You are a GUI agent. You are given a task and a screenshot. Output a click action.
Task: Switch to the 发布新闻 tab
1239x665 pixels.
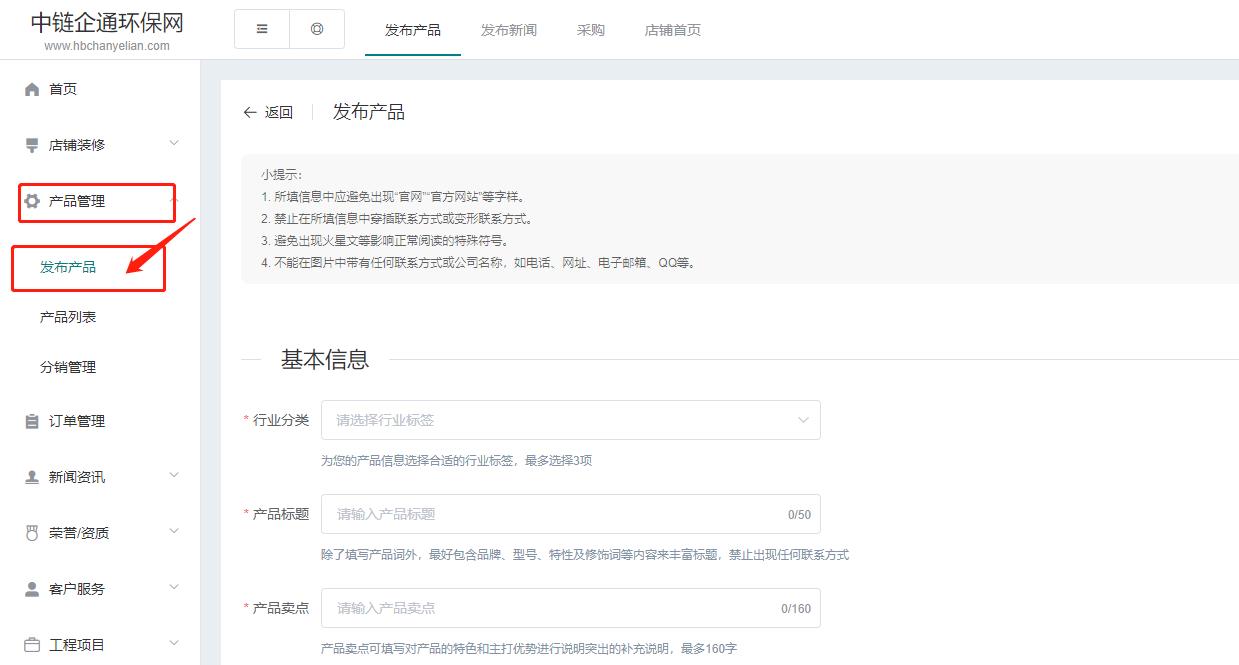click(508, 30)
